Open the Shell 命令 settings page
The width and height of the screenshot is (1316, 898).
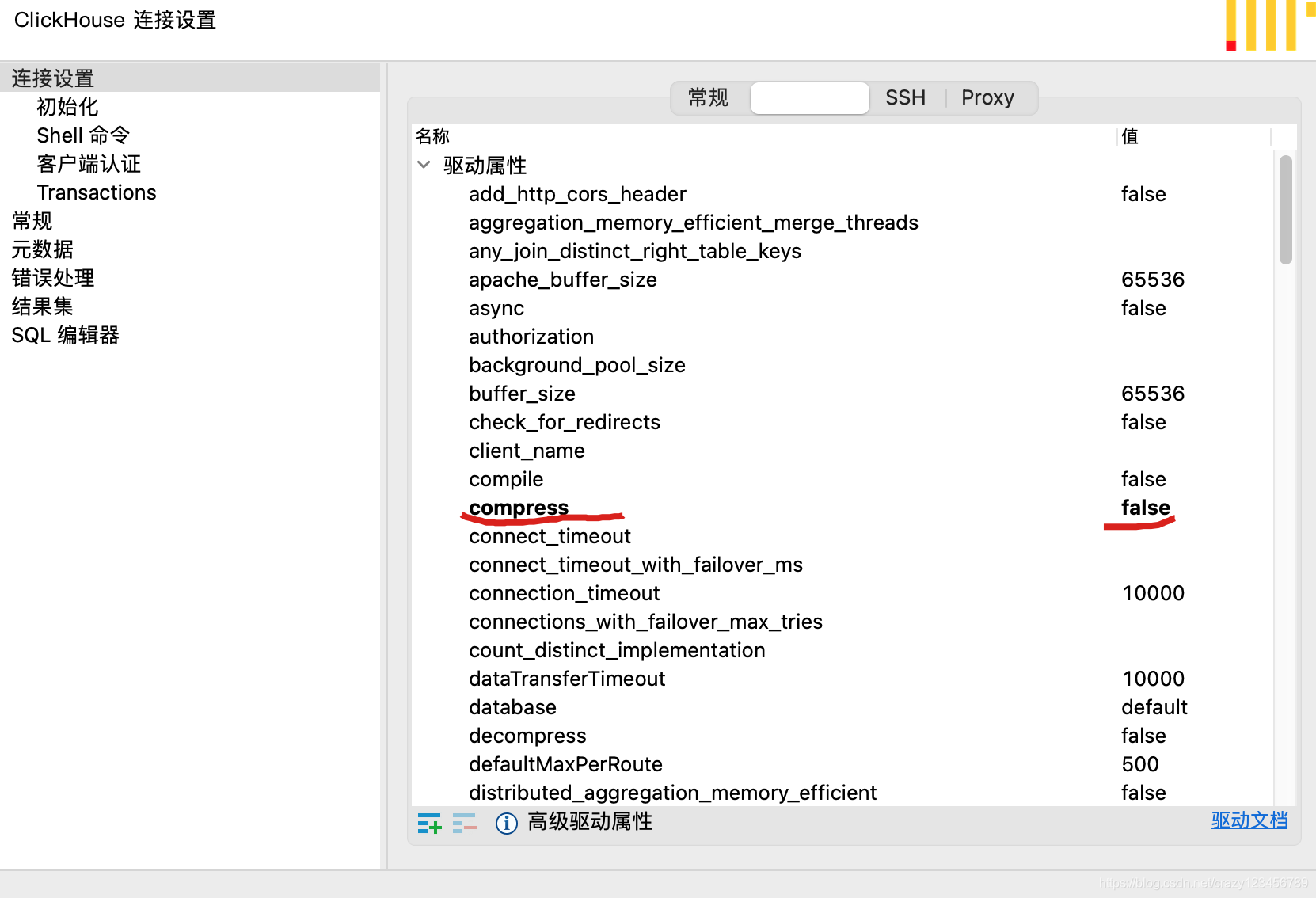pos(82,135)
